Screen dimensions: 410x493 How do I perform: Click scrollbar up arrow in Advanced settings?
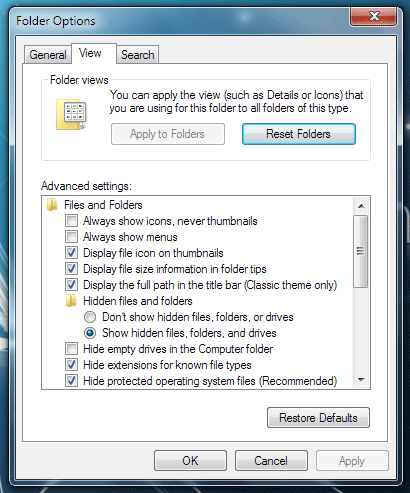(x=361, y=206)
